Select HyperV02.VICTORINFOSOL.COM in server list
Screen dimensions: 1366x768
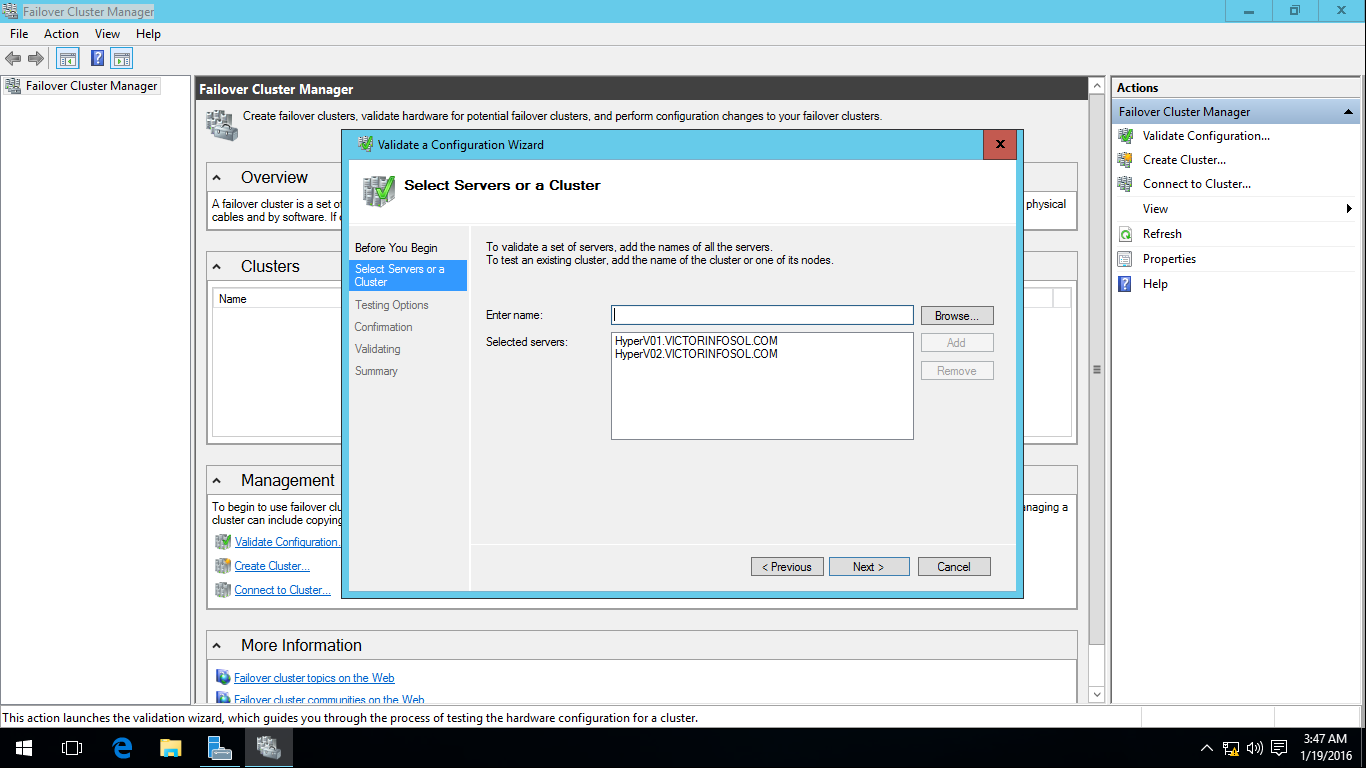tap(696, 354)
